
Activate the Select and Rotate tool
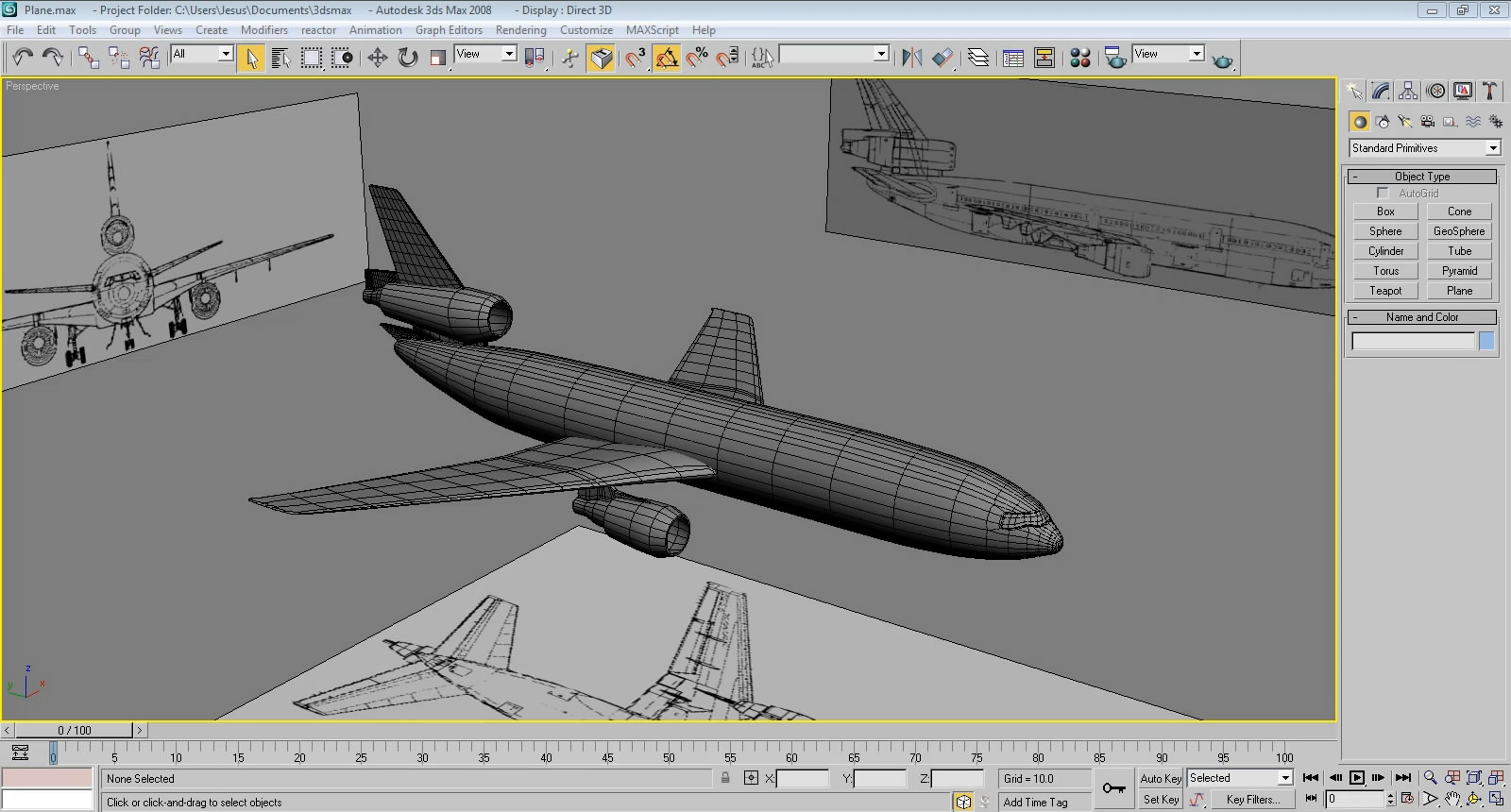point(407,59)
